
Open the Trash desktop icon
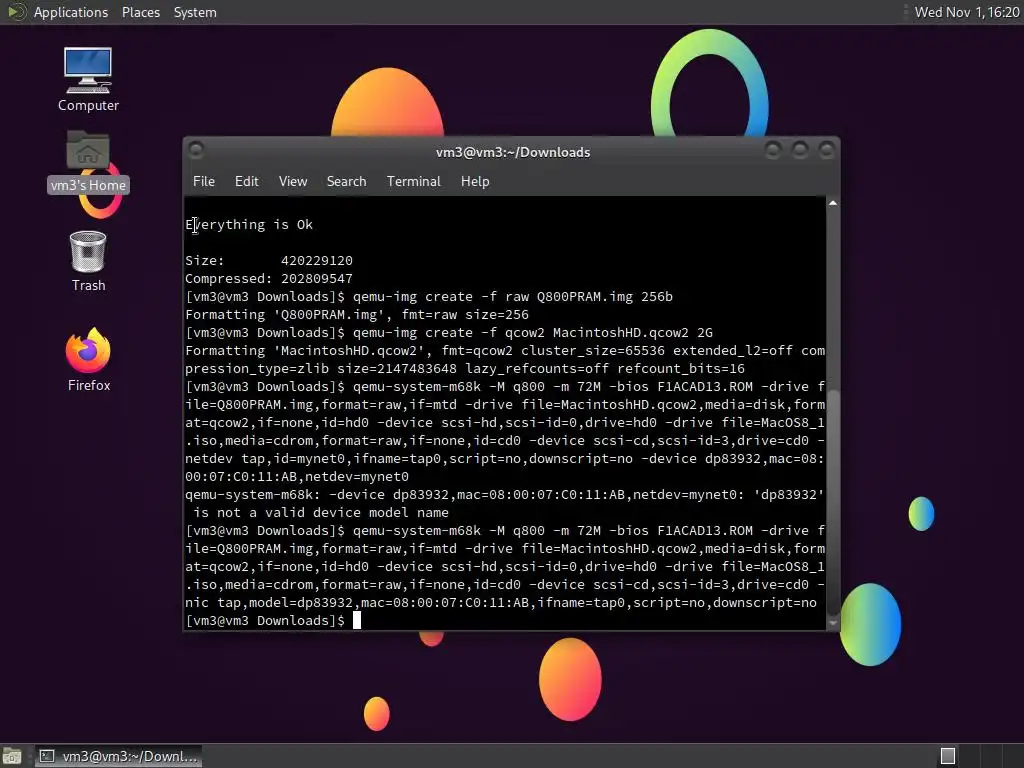[x=88, y=261]
